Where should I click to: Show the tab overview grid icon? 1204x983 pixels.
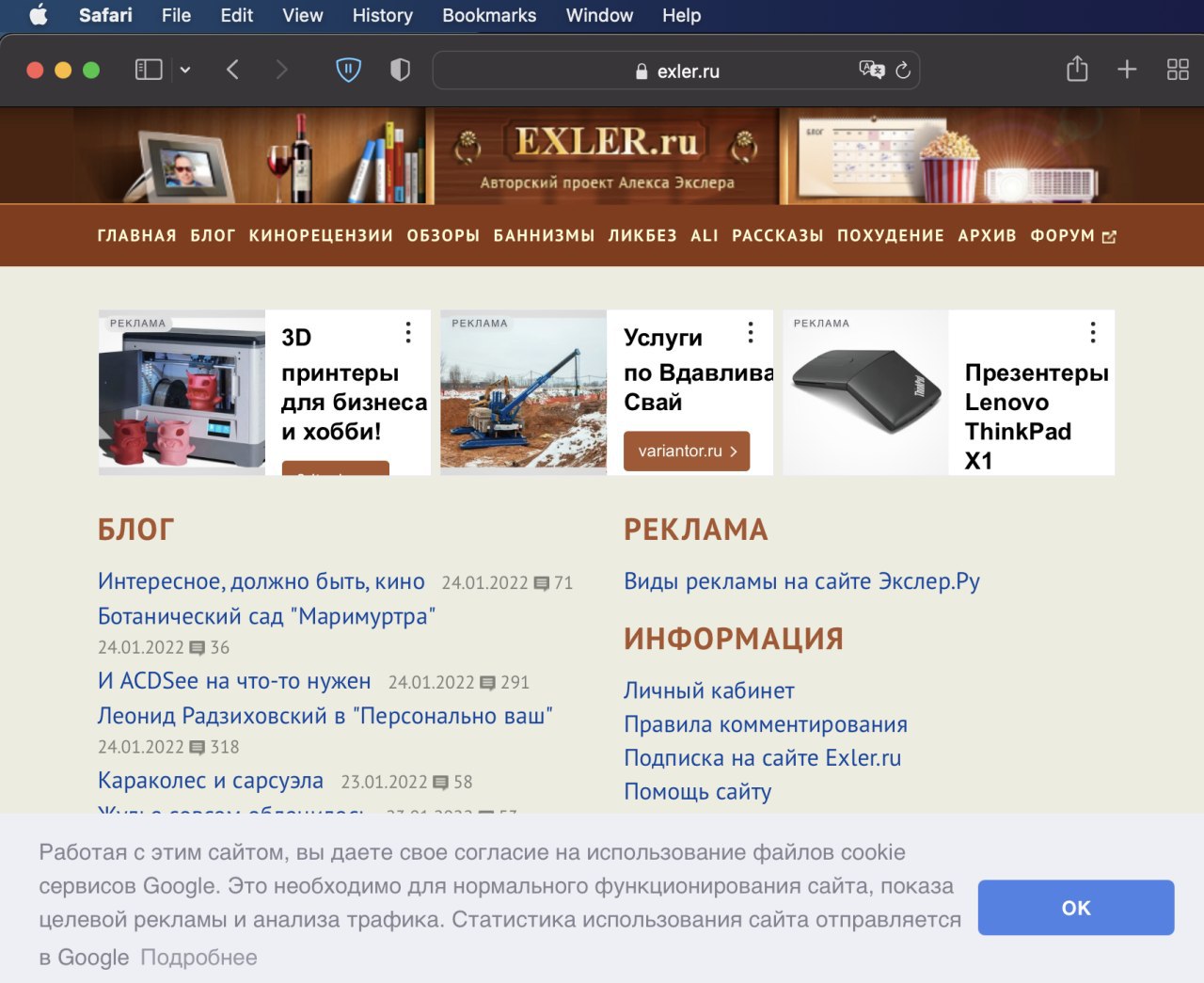tap(1178, 70)
